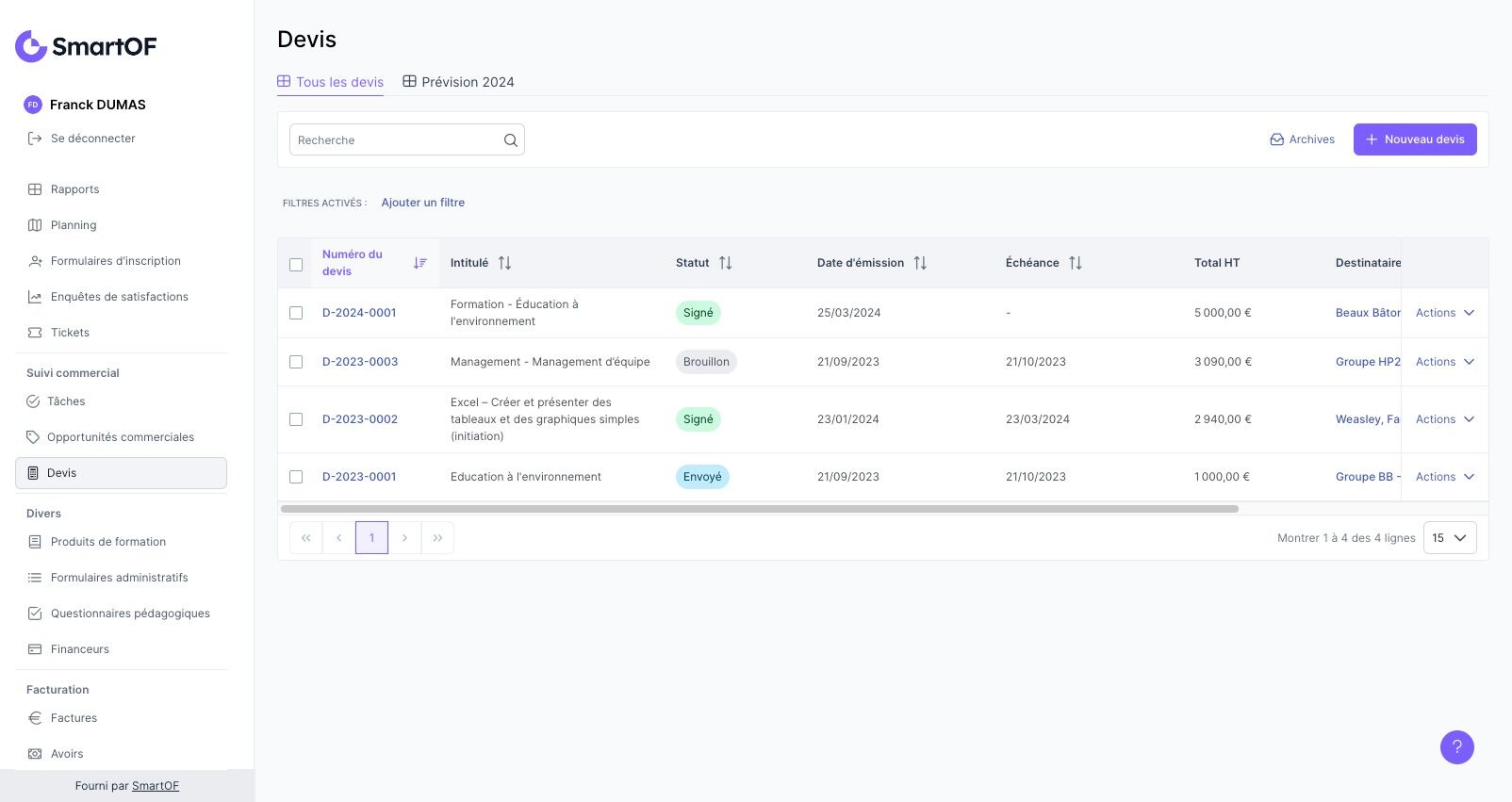Select the D-2023-0001 row checkbox
Image resolution: width=1512 pixels, height=802 pixels.
tap(296, 477)
